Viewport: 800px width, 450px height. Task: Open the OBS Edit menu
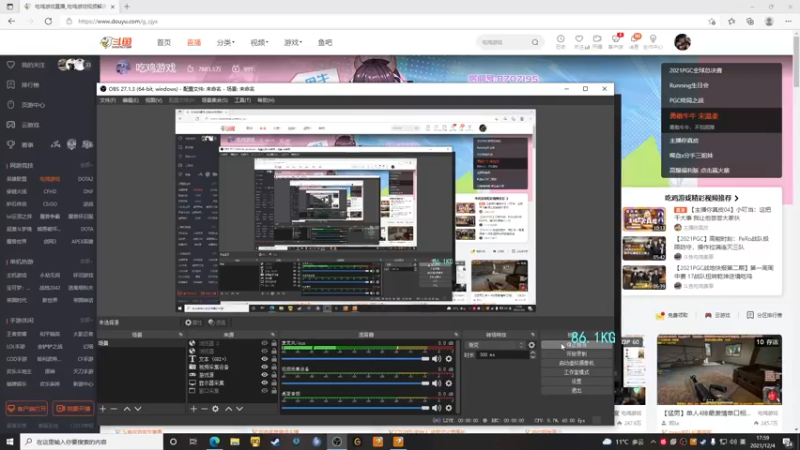(131, 101)
